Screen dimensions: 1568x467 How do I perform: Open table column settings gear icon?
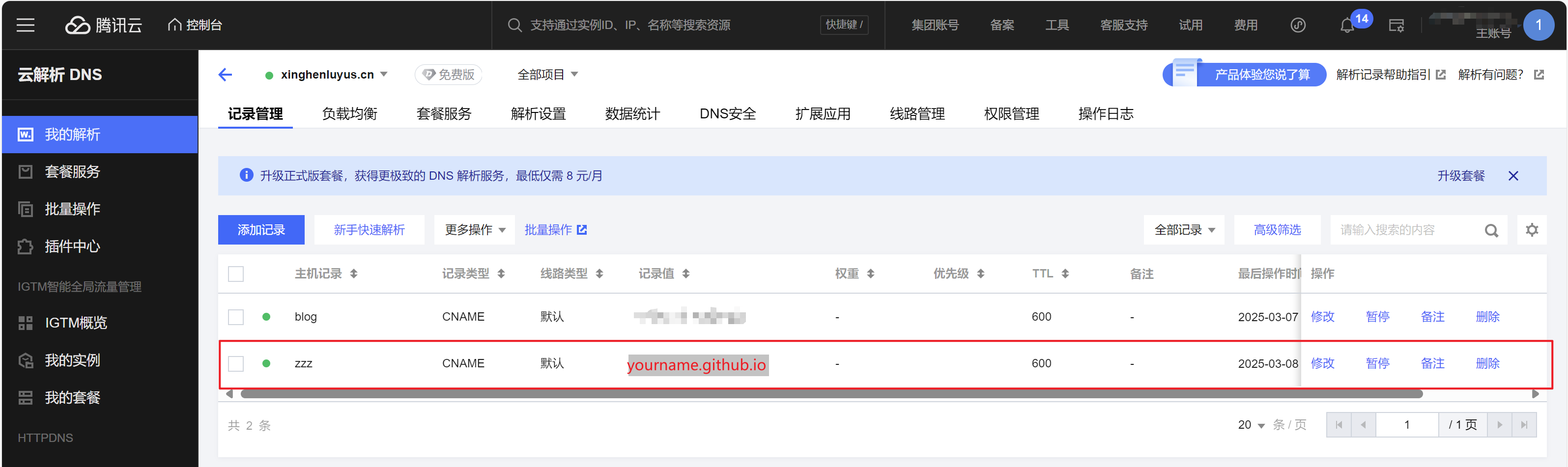point(1532,230)
